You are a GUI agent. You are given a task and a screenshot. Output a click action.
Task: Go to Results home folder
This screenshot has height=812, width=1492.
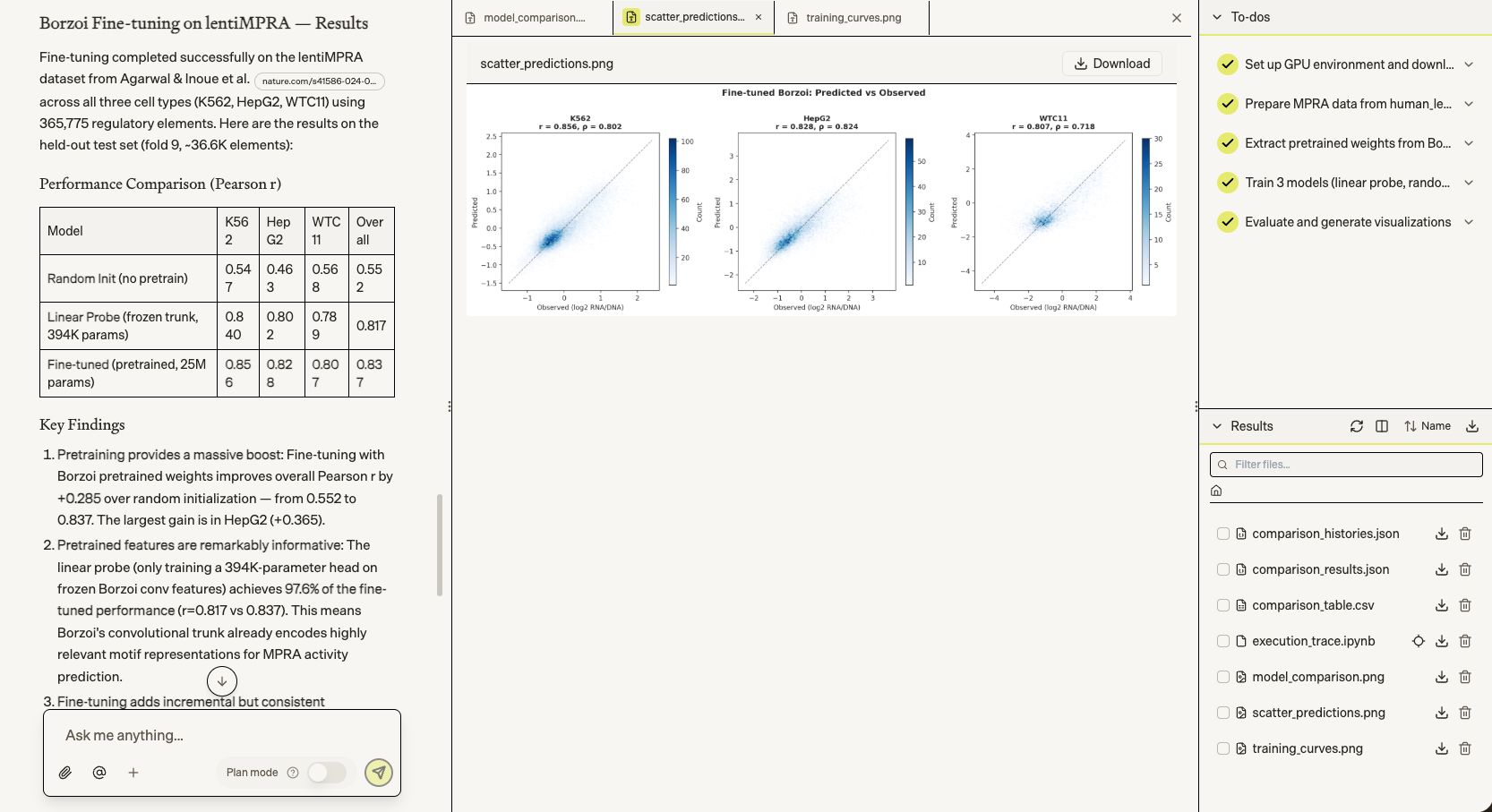(x=1216, y=491)
